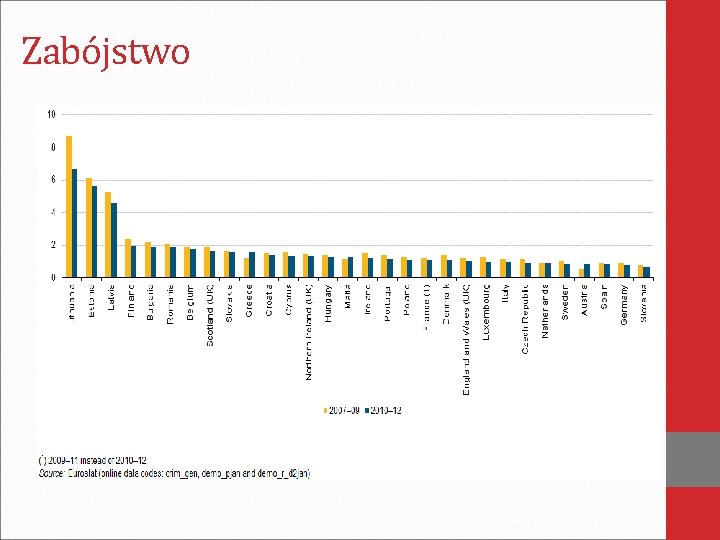
Task: Click the y-axis value "0"
Action: click(x=53, y=278)
